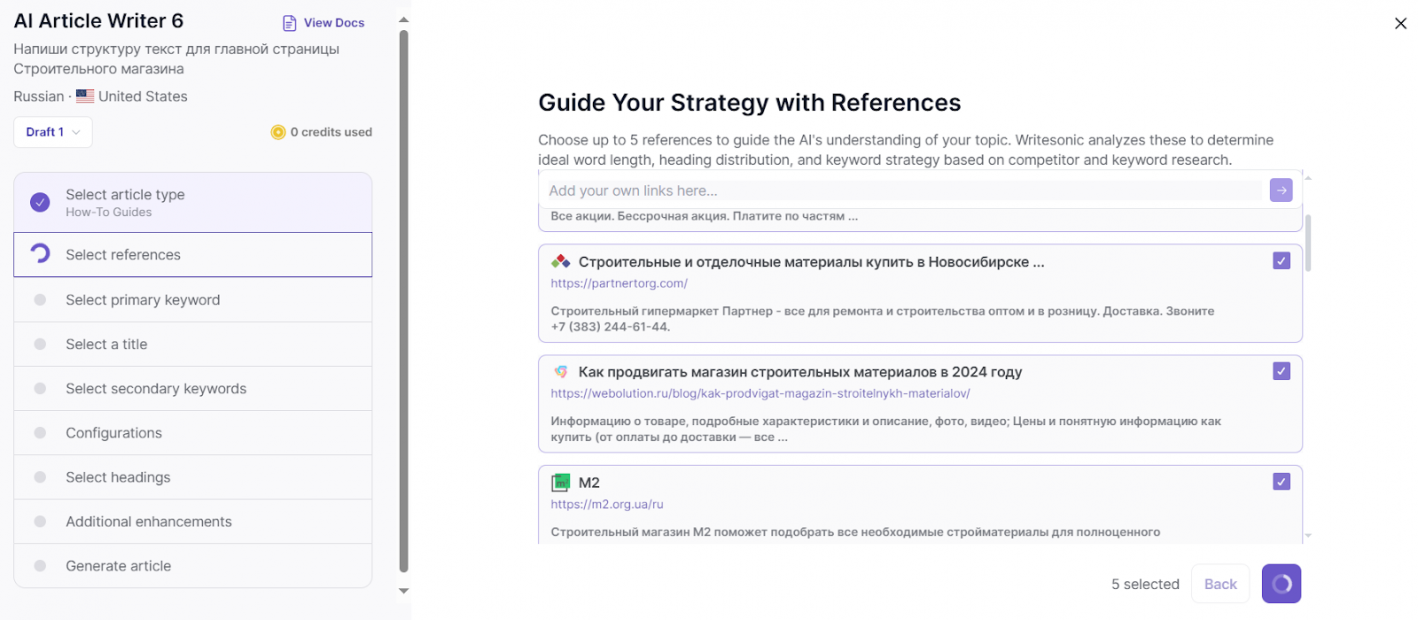Click the Back button

(1220, 584)
